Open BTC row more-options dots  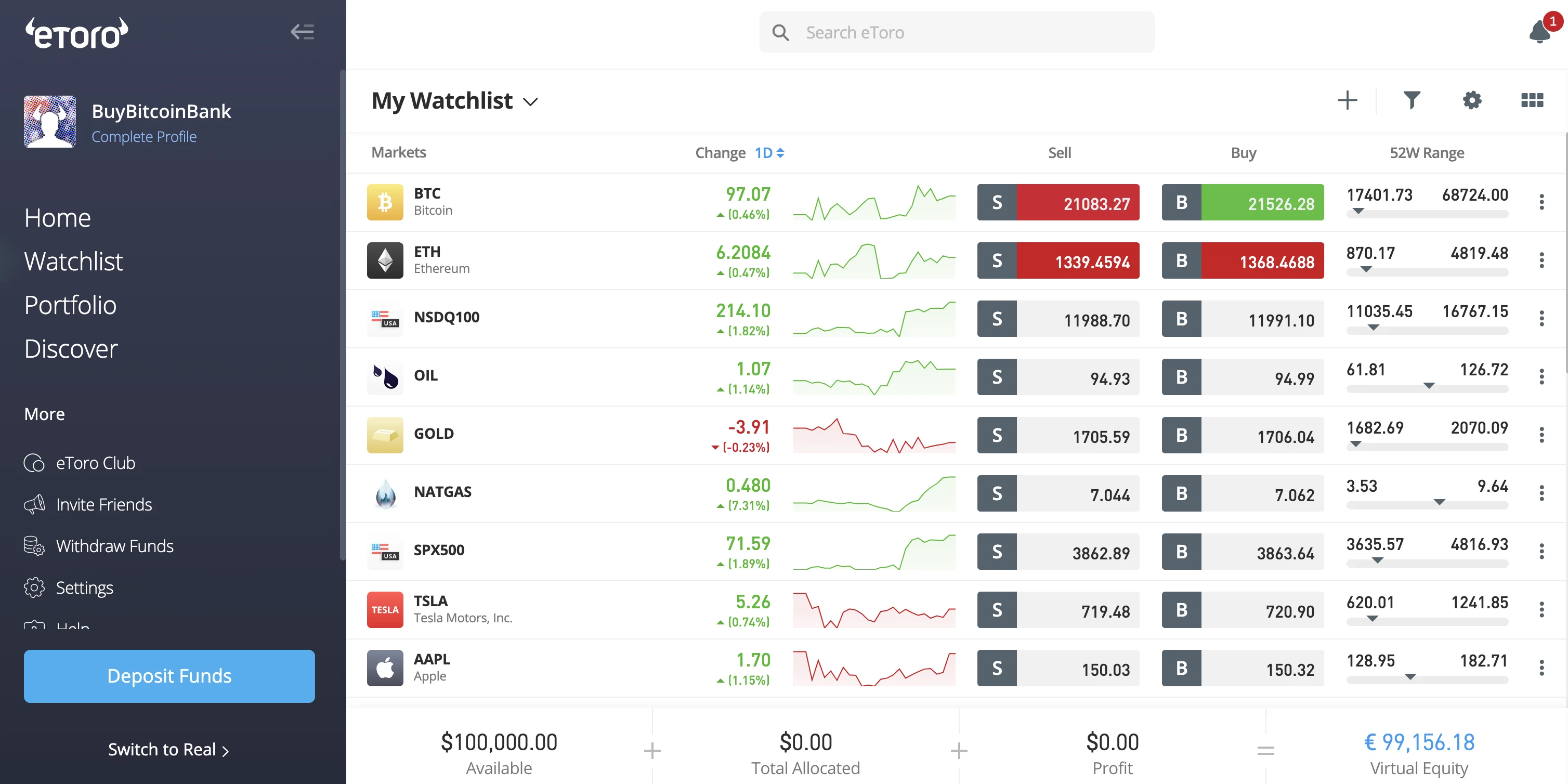coord(1542,202)
